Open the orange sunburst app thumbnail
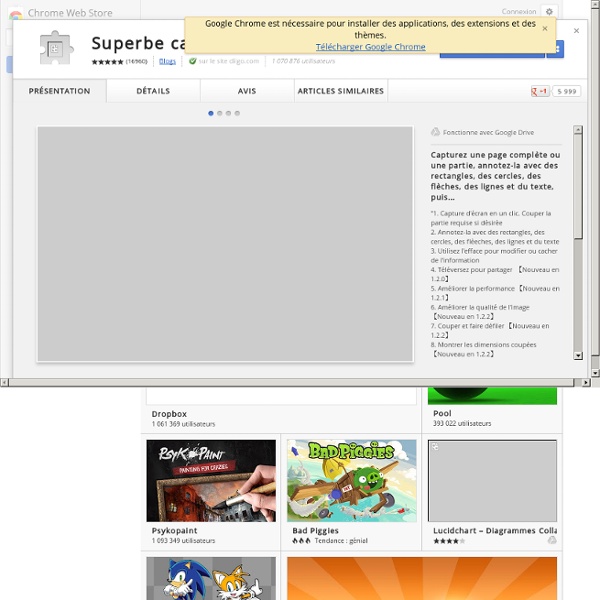 422,578
